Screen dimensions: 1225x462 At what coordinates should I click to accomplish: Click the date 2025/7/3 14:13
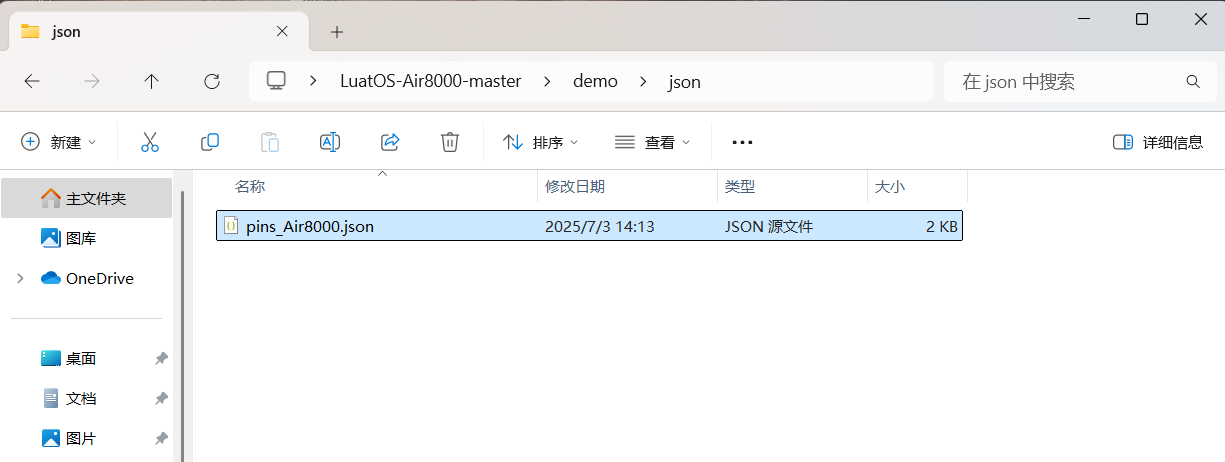(x=600, y=227)
